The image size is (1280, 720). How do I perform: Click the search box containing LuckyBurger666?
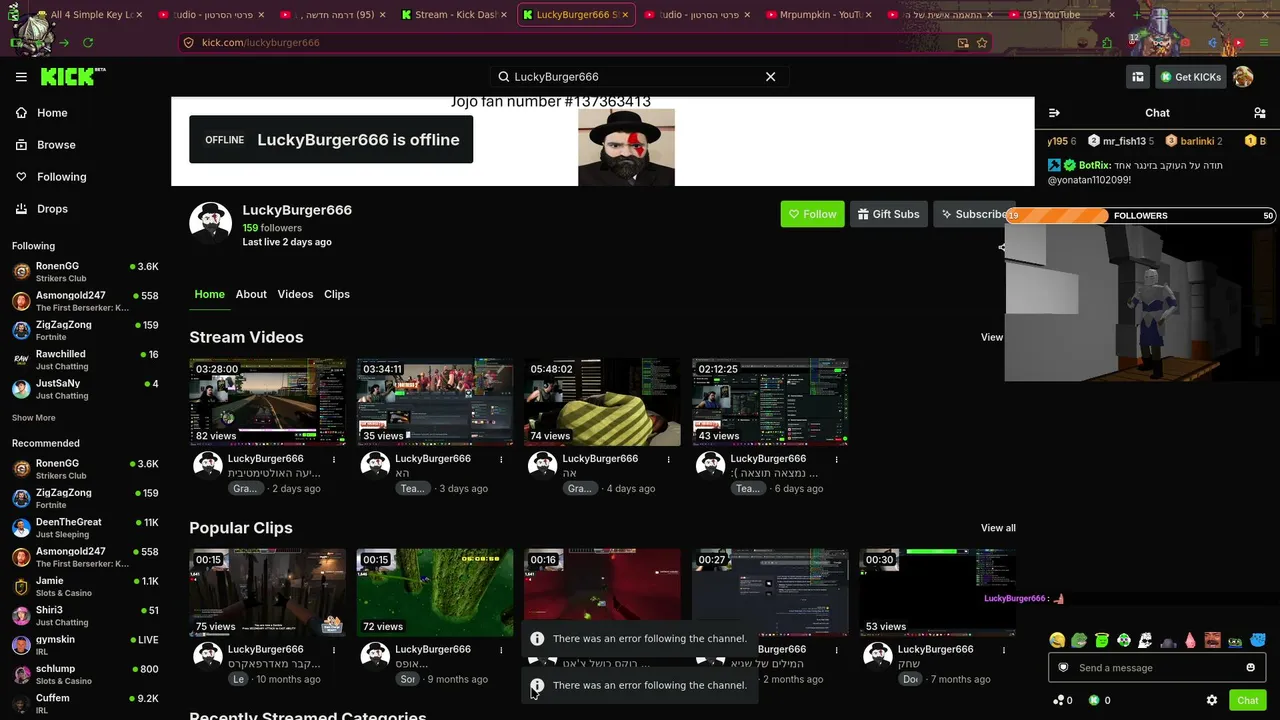point(640,77)
